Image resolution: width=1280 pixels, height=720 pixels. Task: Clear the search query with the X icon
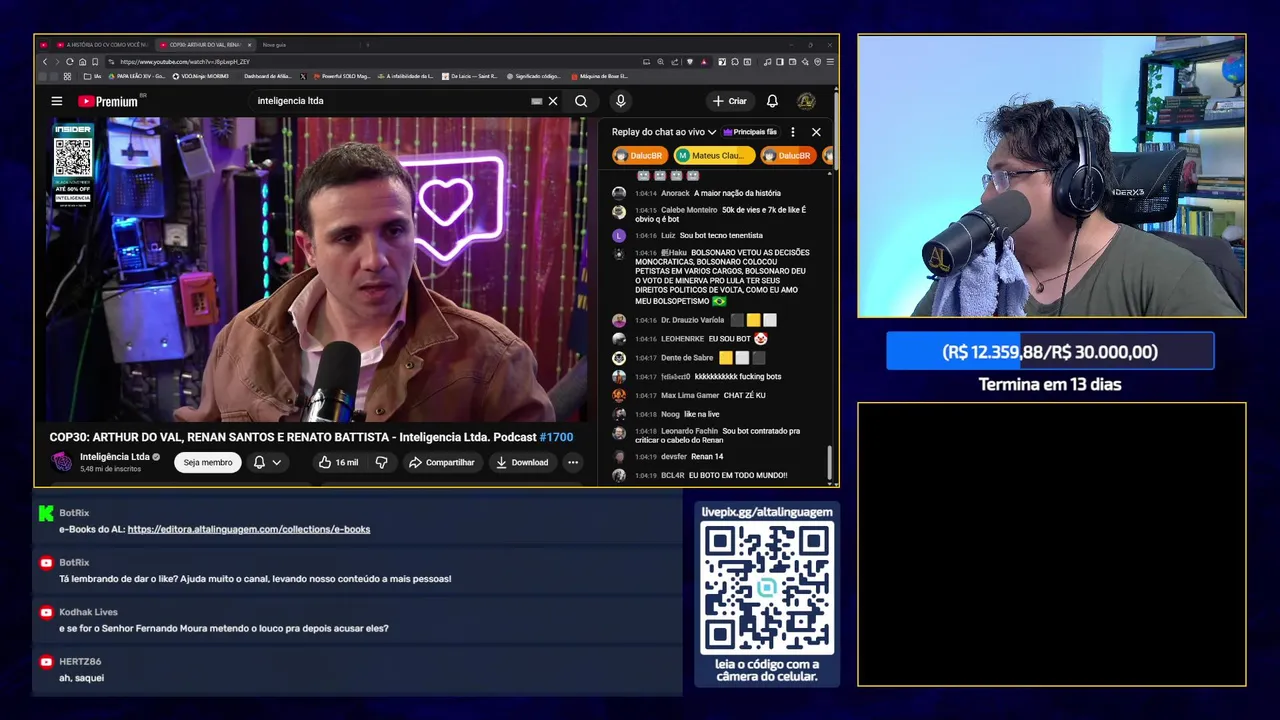coord(553,101)
